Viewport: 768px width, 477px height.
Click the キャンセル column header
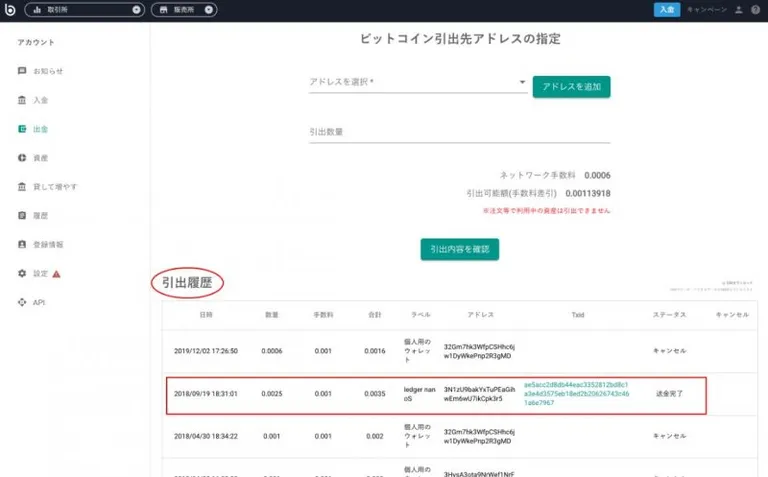pyautogui.click(x=732, y=315)
